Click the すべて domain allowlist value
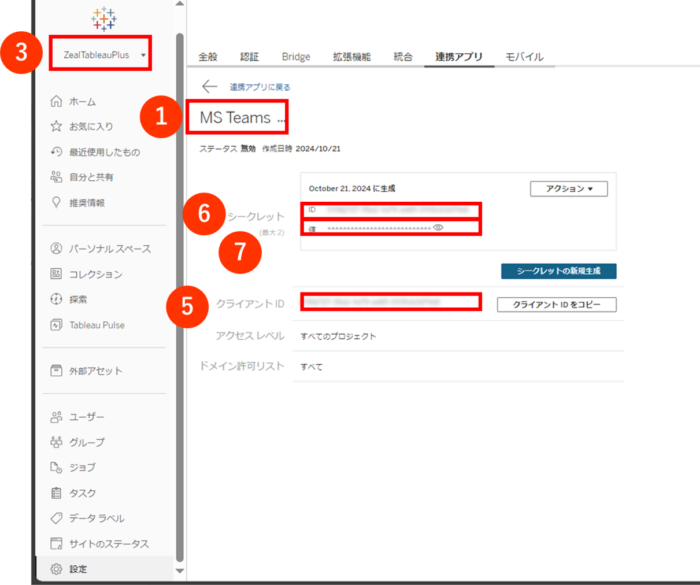This screenshot has width=700, height=585. click(311, 367)
